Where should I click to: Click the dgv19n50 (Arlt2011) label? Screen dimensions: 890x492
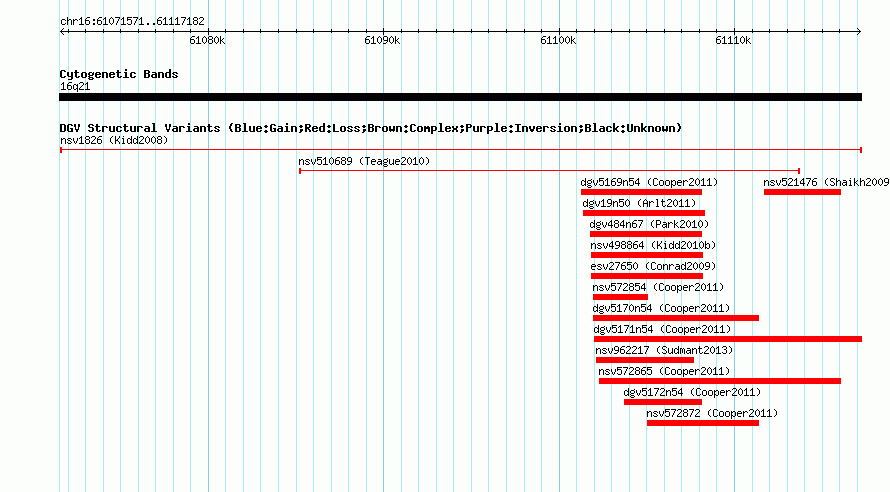click(x=639, y=204)
